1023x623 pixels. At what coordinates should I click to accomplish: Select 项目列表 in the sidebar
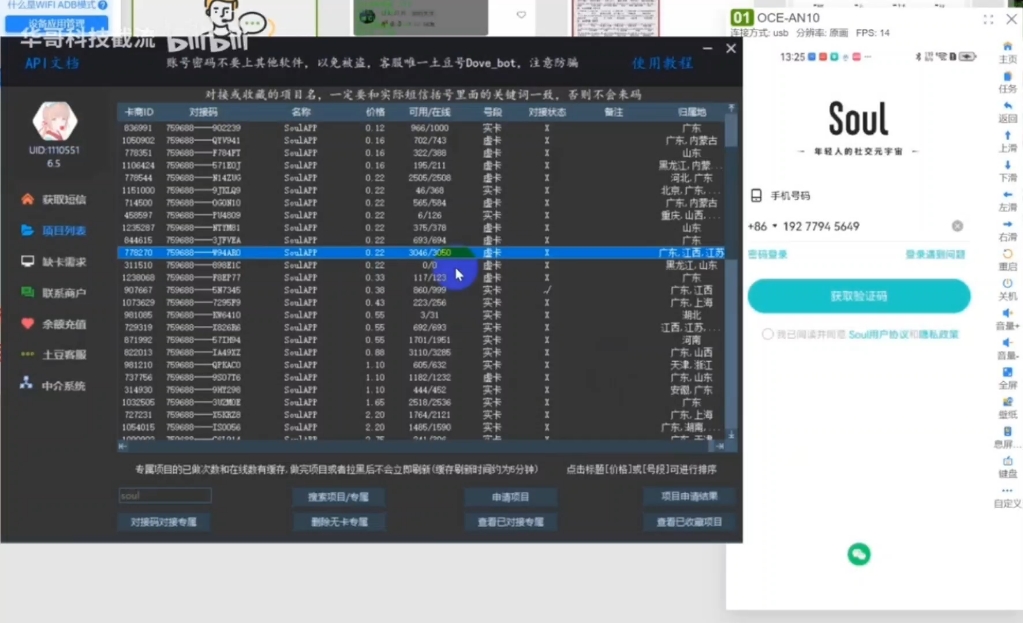coord(53,230)
